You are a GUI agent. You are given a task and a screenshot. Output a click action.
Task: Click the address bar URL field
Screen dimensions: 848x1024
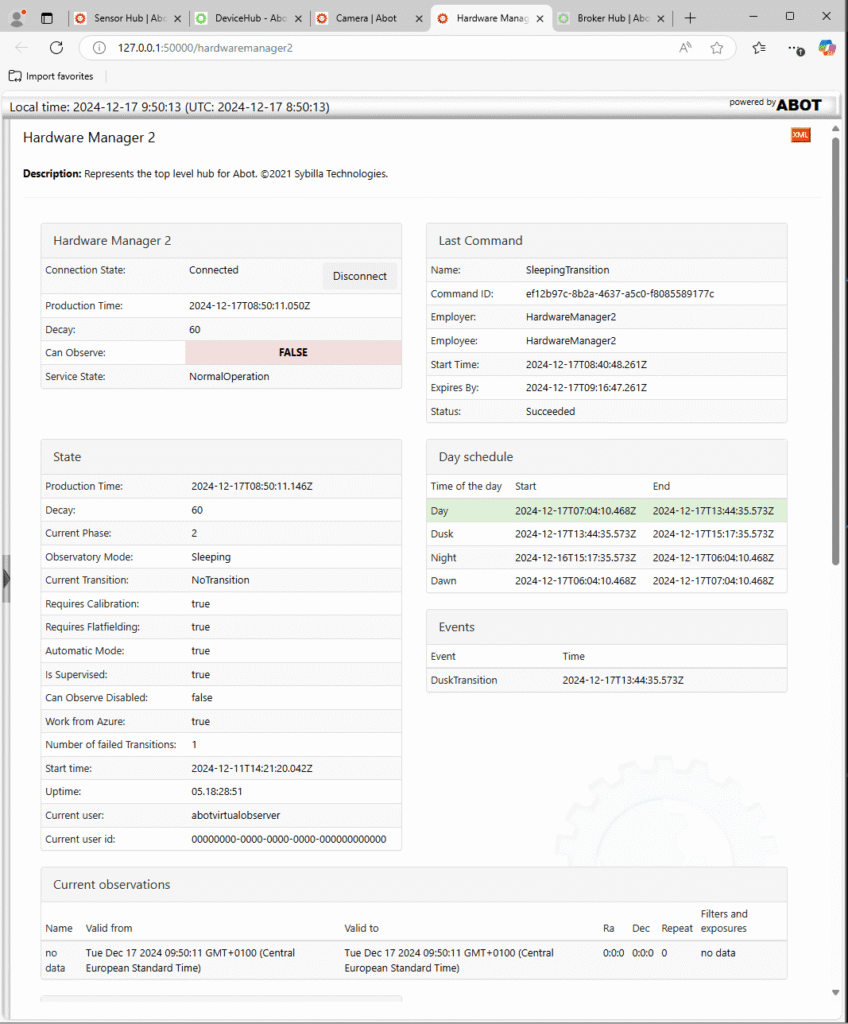[392, 48]
